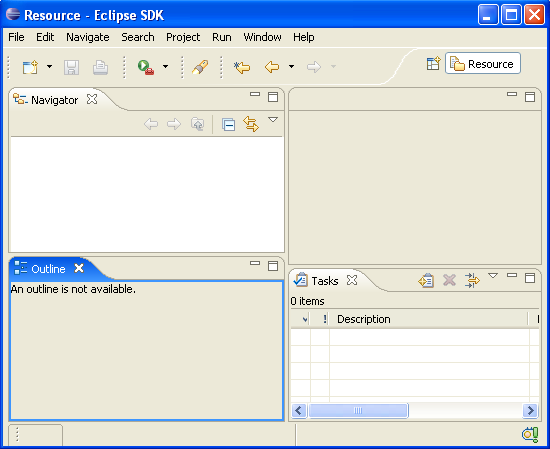This screenshot has width=550, height=449.
Task: Toggle the Tasks completed column header
Action: coord(301,319)
